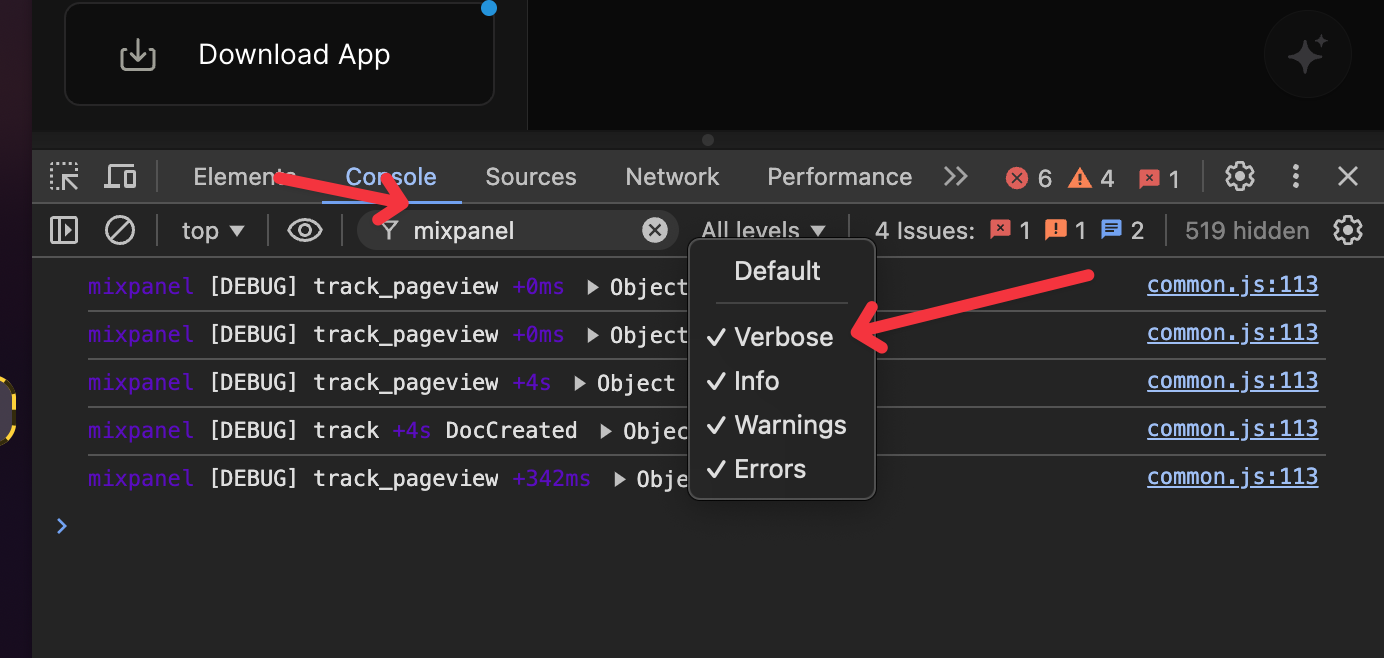Open the top context dropdown
The width and height of the screenshot is (1384, 658).
(x=213, y=231)
